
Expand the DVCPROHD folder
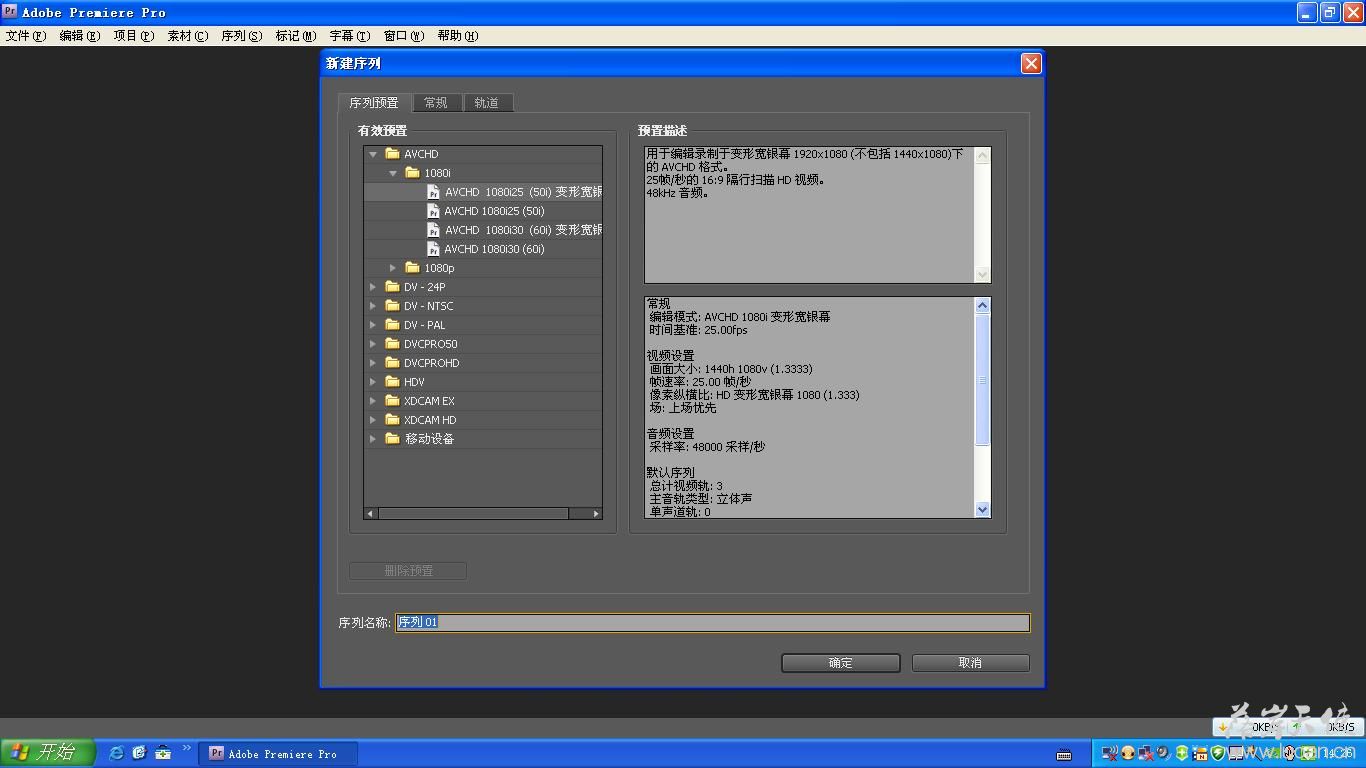pyautogui.click(x=373, y=363)
